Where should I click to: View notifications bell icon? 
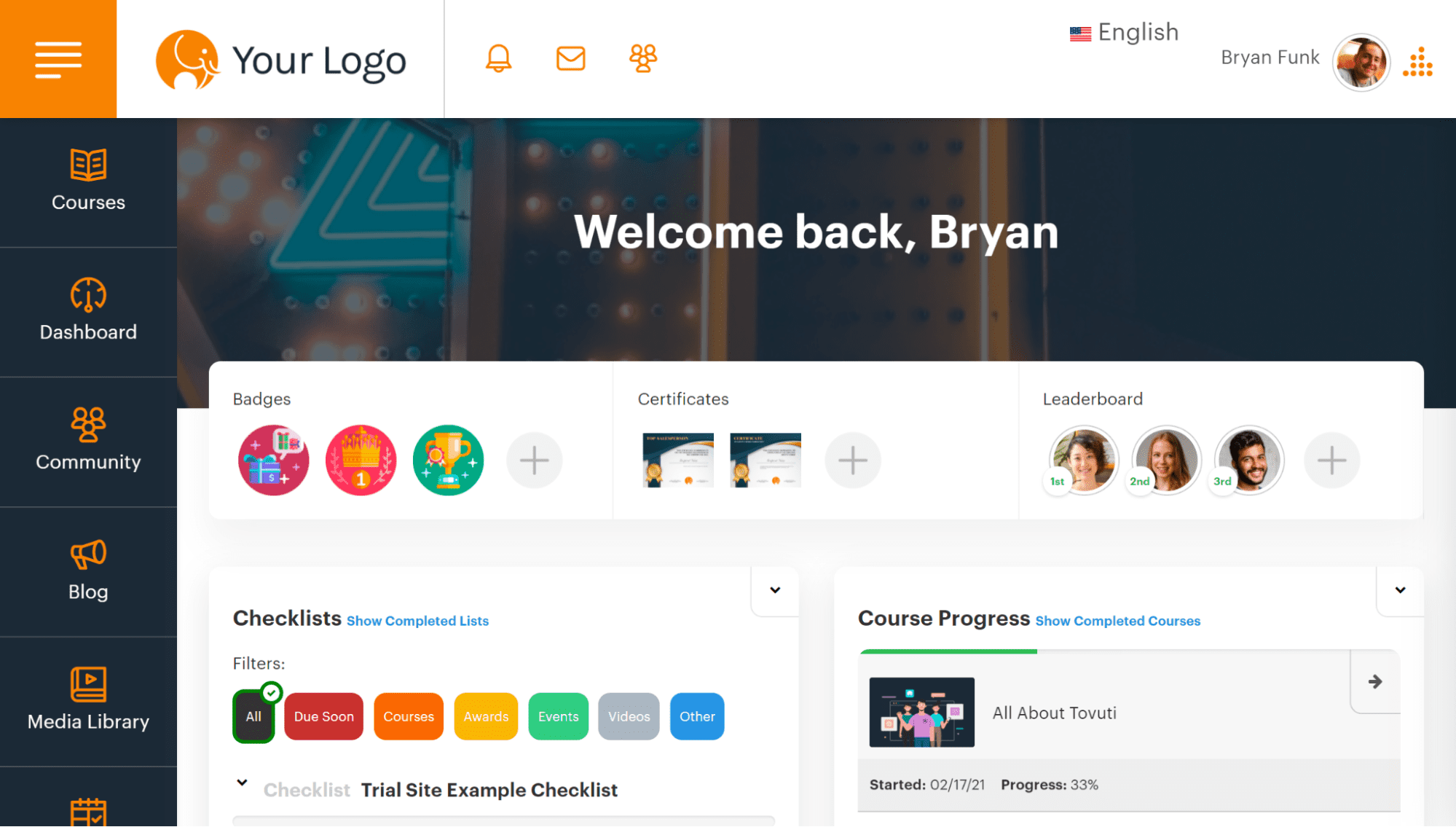pyautogui.click(x=498, y=58)
